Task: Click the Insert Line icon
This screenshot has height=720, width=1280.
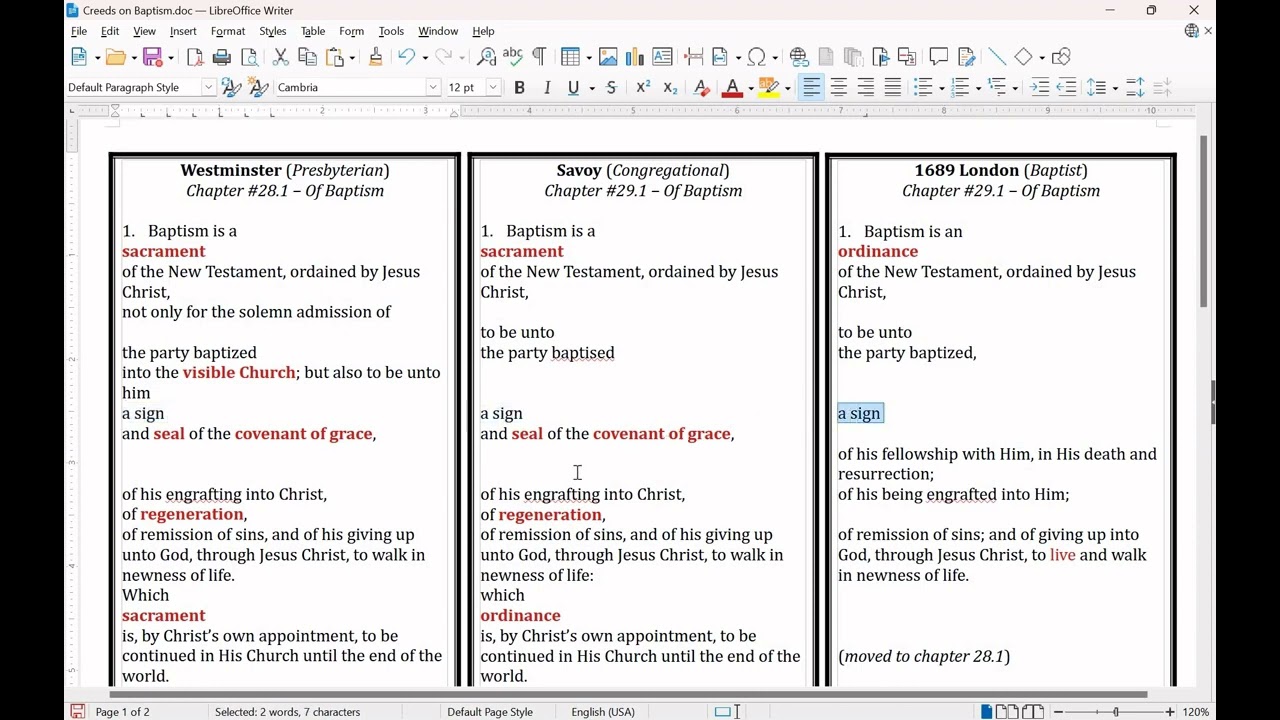Action: 997,57
